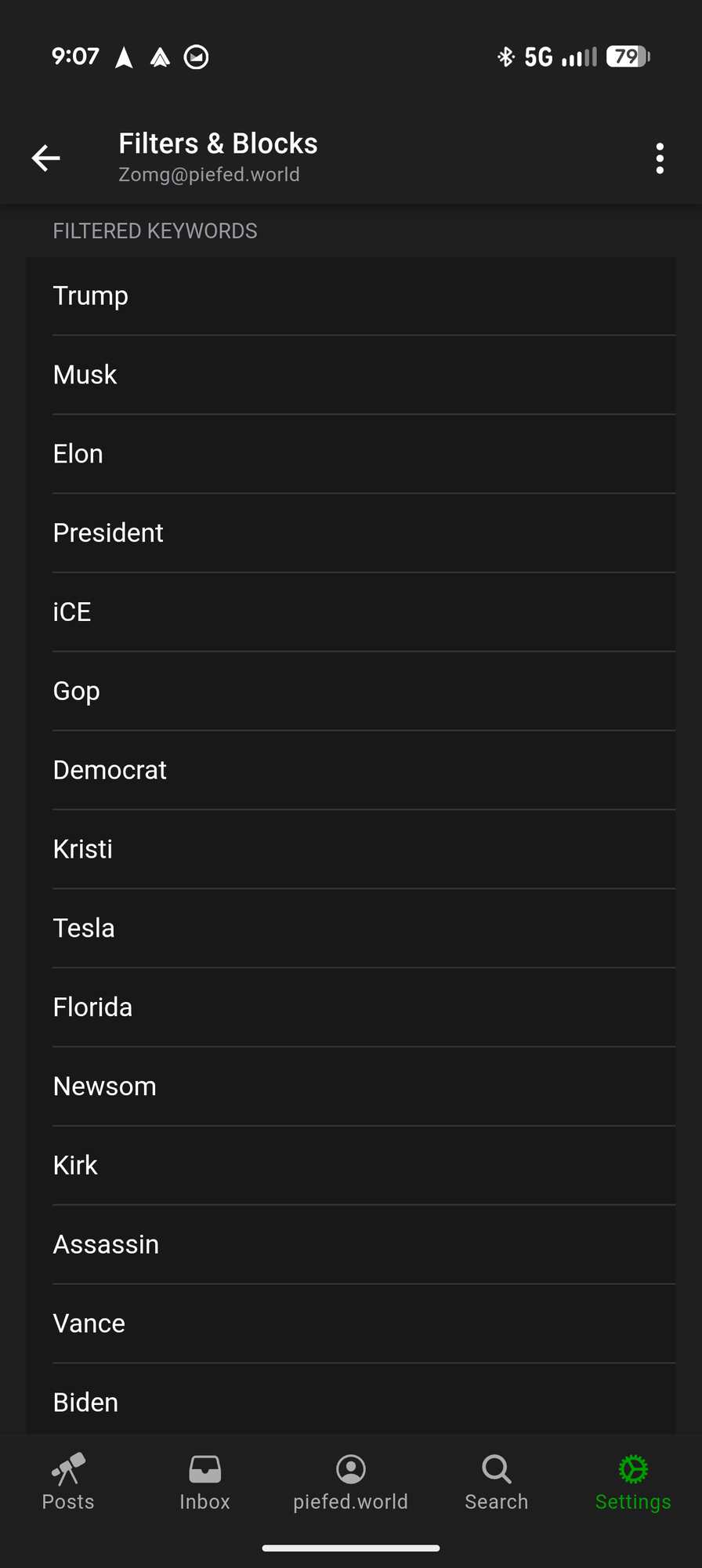Select the Settings gear tab
This screenshot has width=702, height=1568.
633,1482
